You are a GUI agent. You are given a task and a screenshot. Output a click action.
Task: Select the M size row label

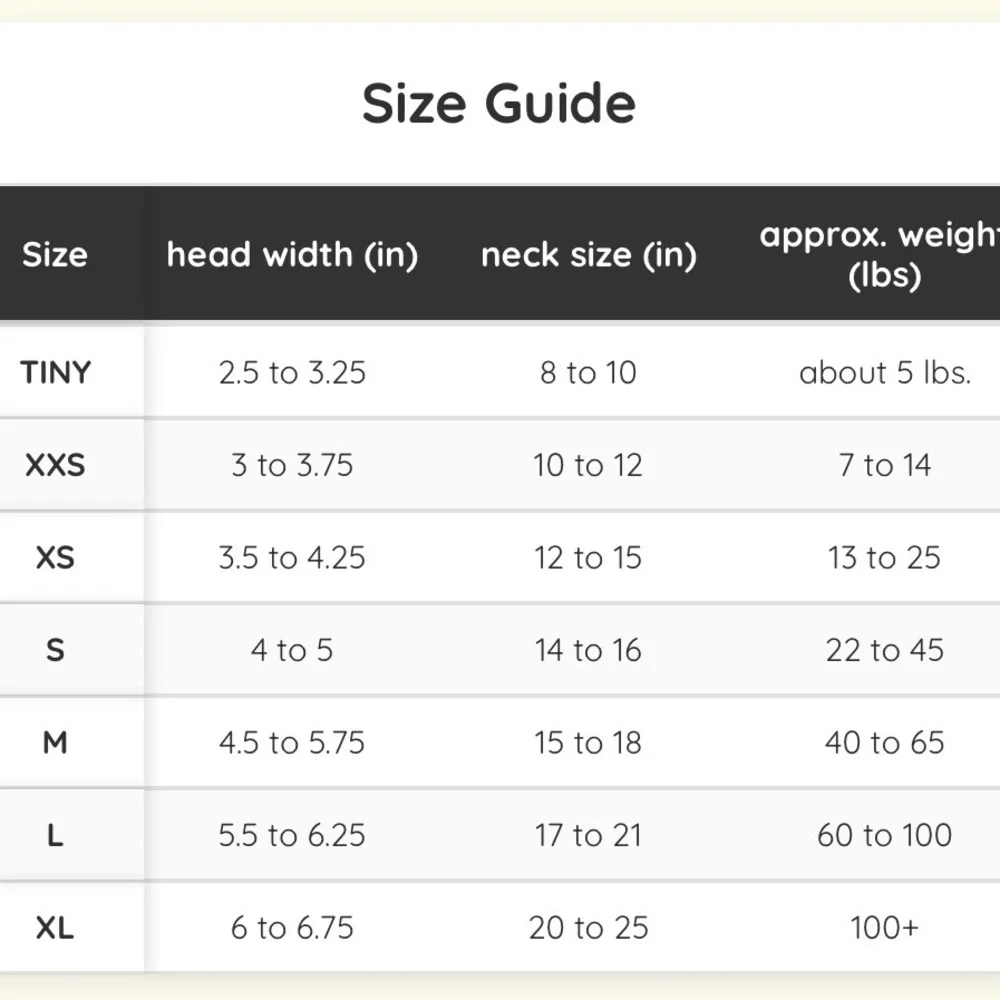tap(55, 742)
